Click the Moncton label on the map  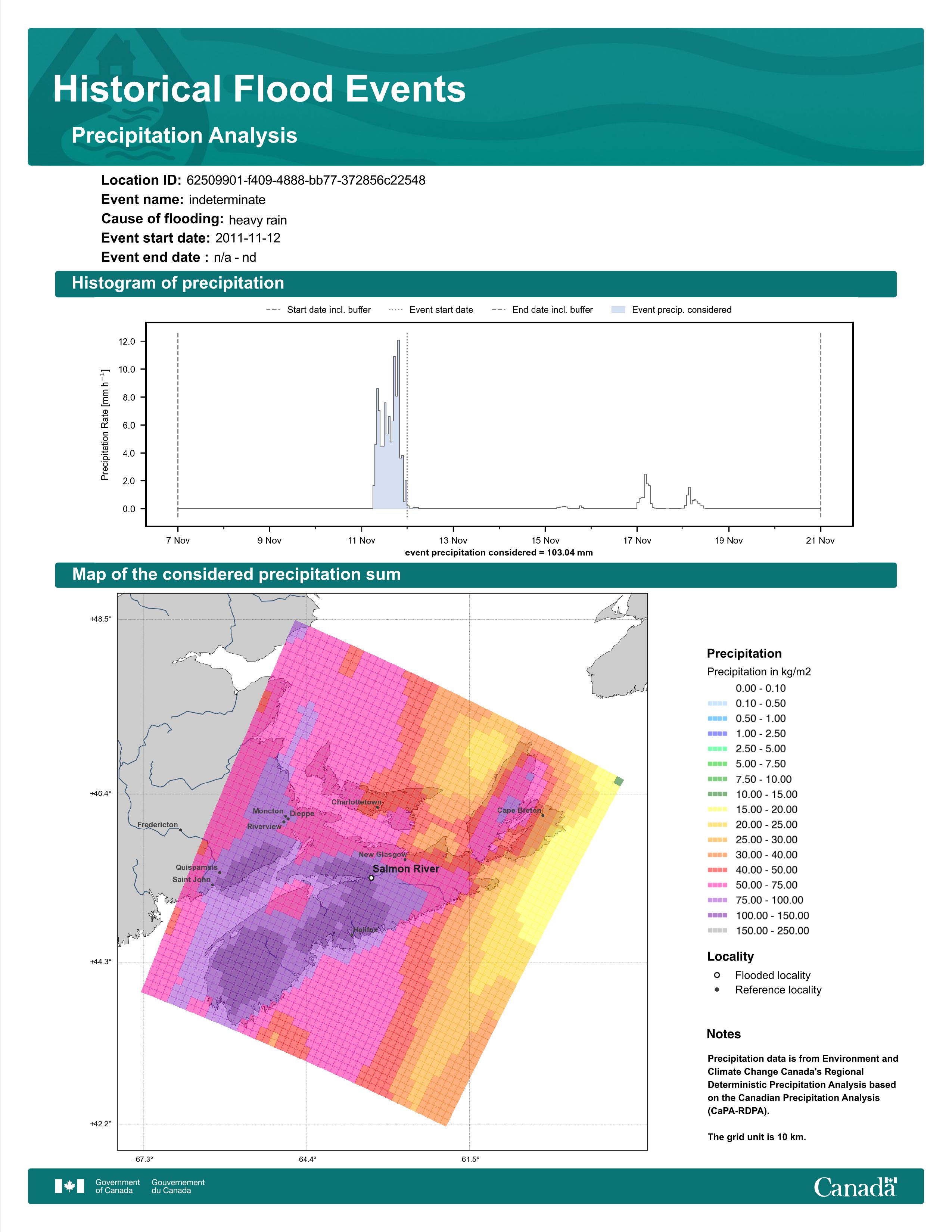pos(268,811)
